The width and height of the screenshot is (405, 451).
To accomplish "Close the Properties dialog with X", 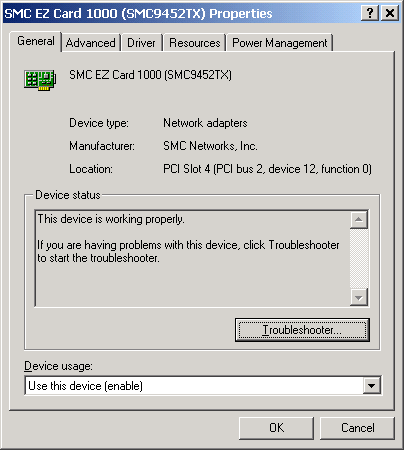I will click(390, 13).
